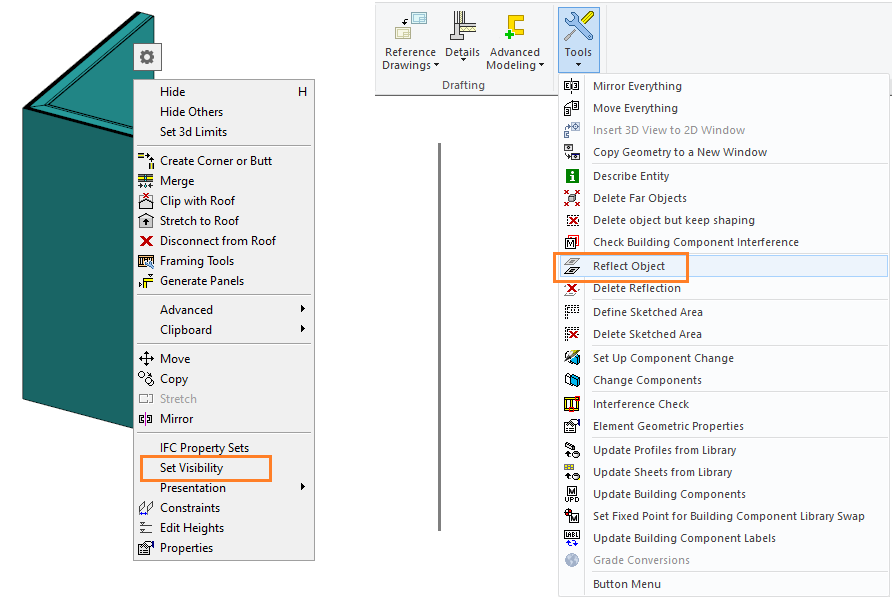Click the Clip with Roof icon
Screen dimensions: 892x602
[x=145, y=201]
